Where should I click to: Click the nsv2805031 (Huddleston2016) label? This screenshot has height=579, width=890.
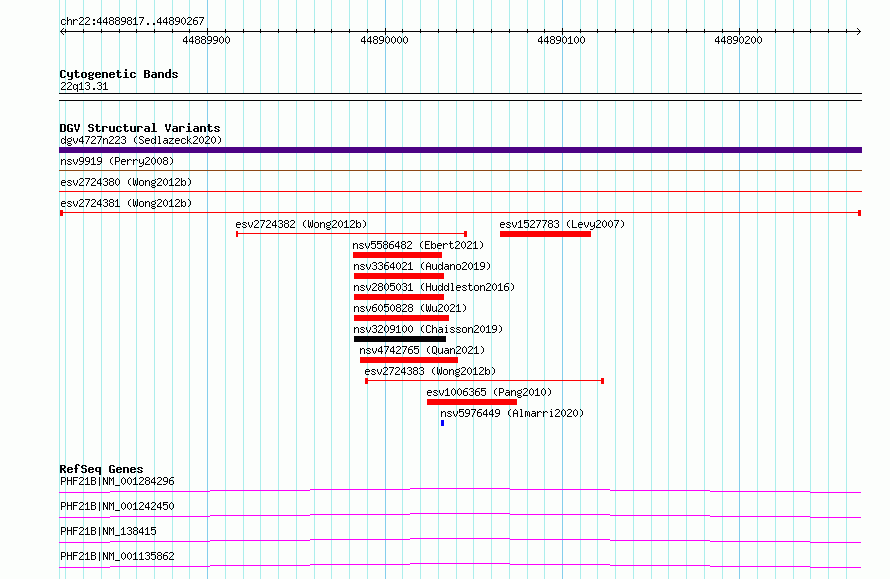[434, 287]
